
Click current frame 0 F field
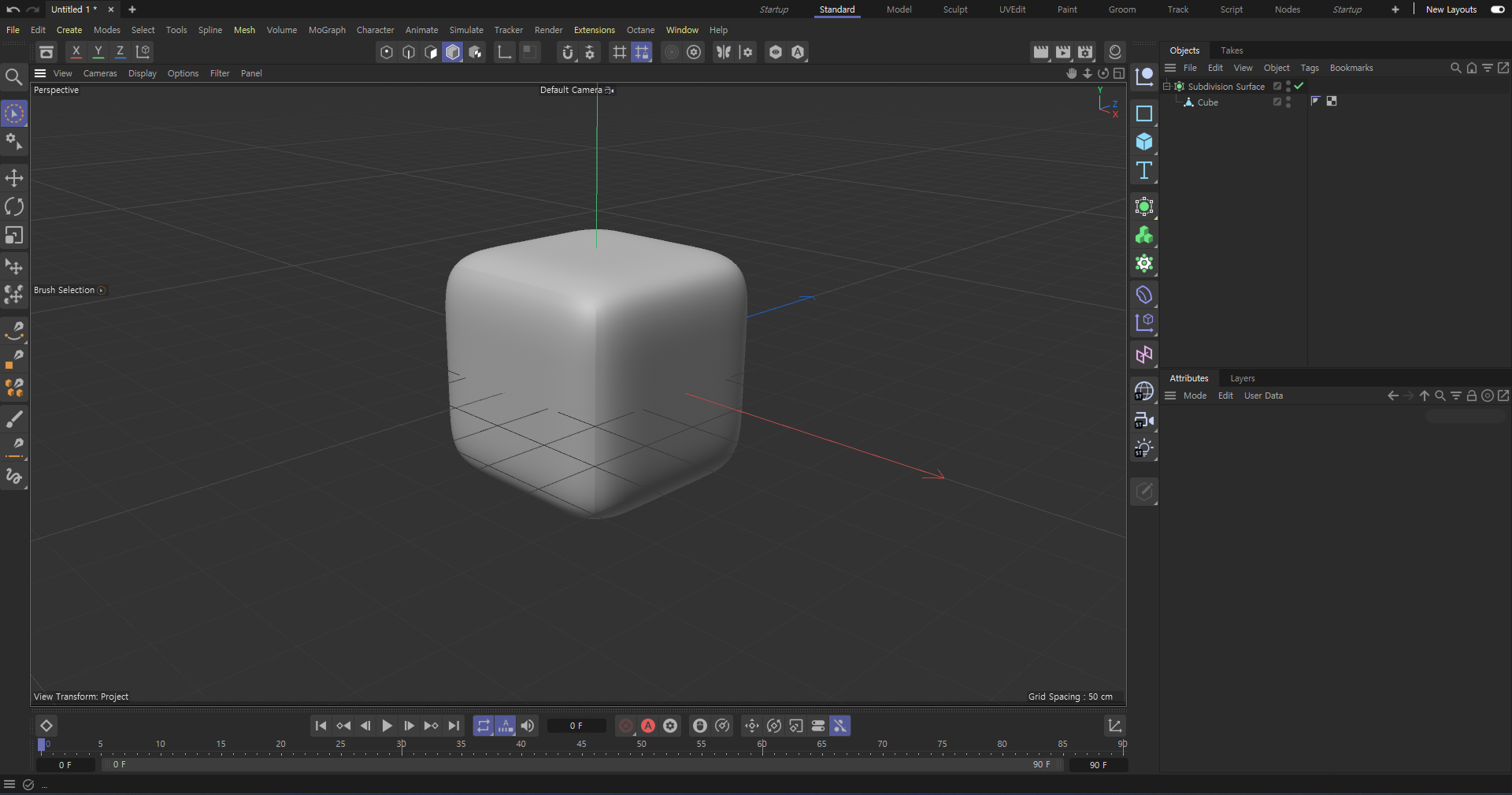click(x=576, y=726)
